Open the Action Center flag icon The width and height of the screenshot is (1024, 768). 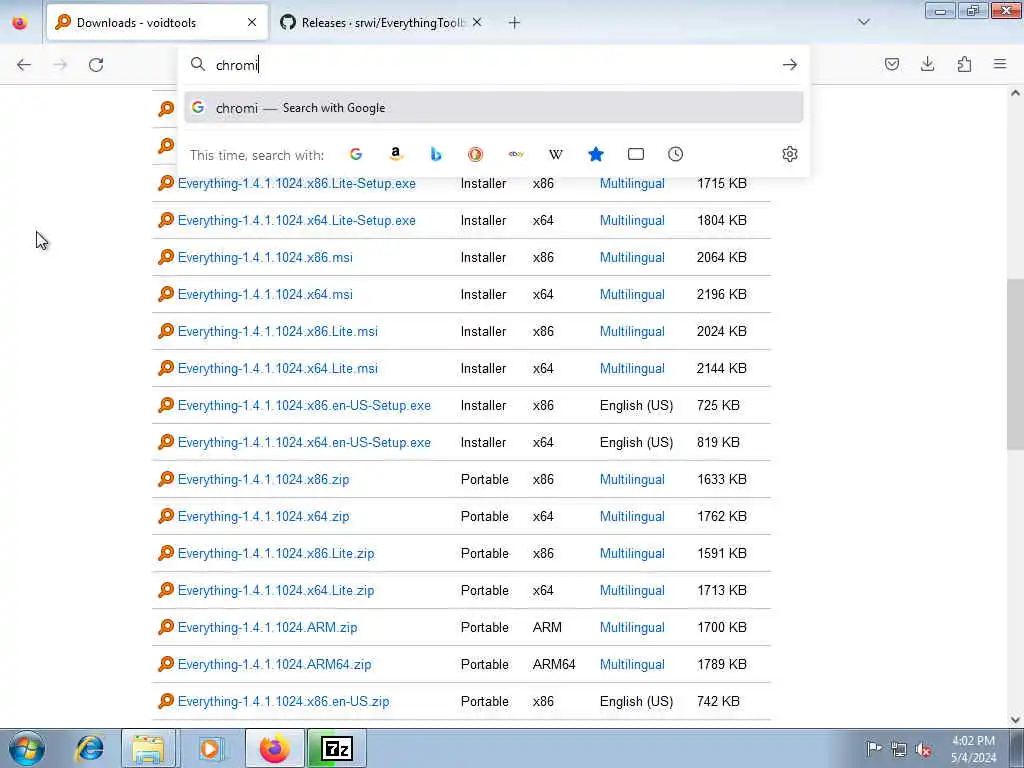(874, 748)
